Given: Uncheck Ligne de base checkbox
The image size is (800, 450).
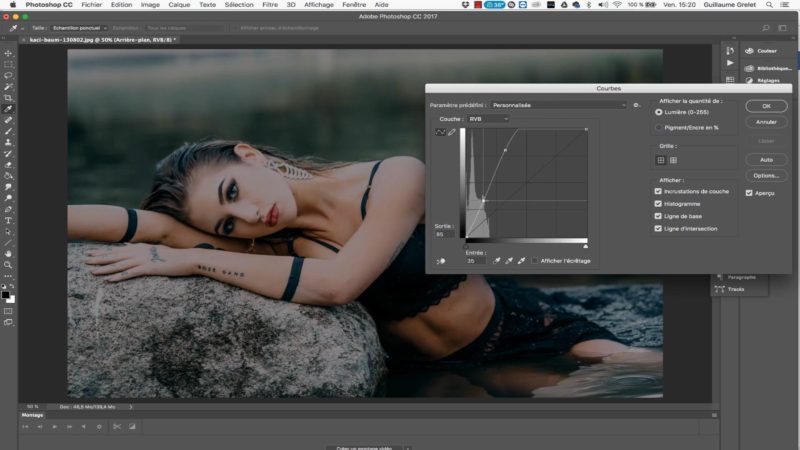Looking at the screenshot, I should click(x=658, y=216).
